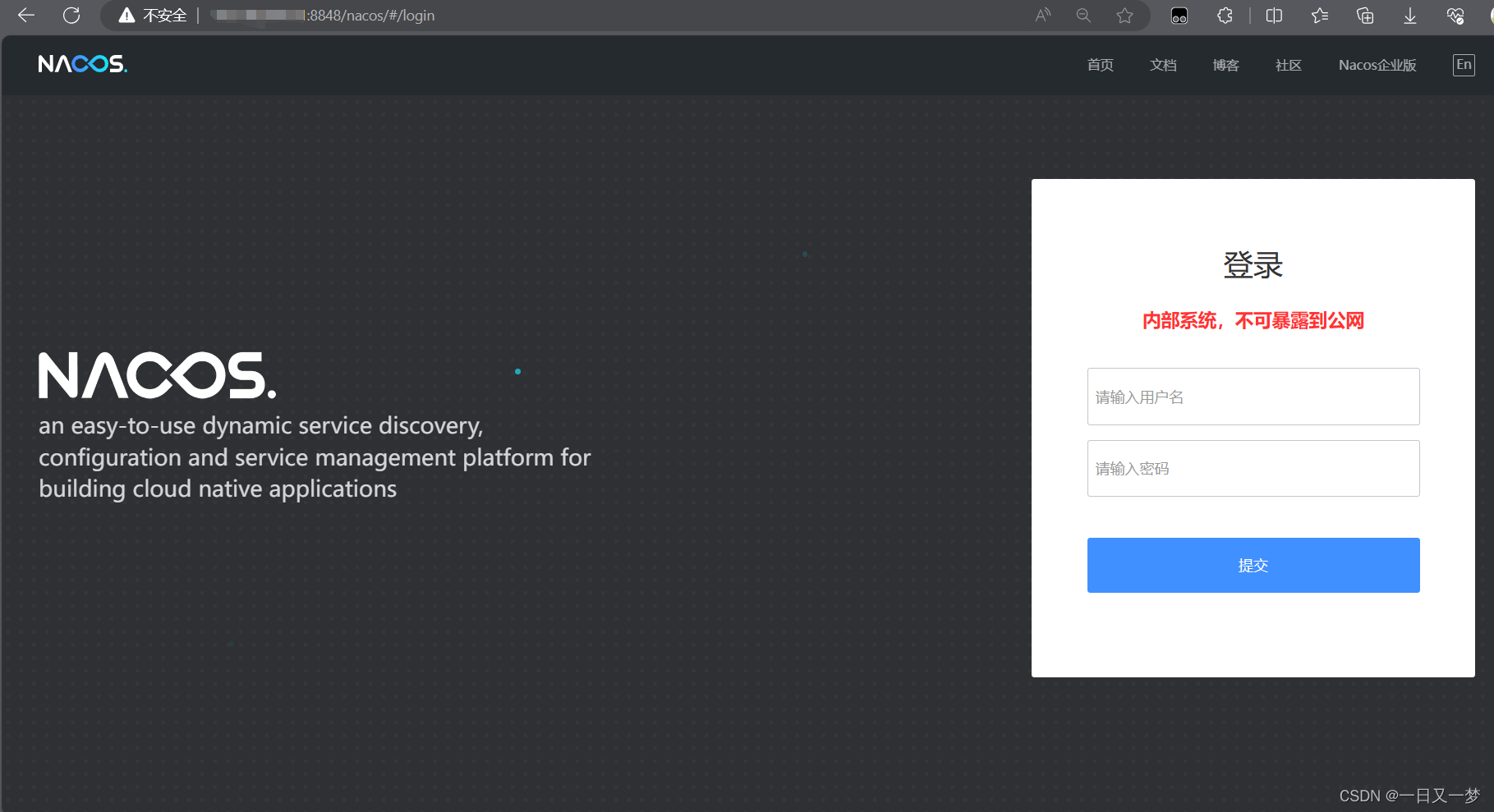Submit login with the 提交 button
1494x812 pixels.
(x=1253, y=565)
